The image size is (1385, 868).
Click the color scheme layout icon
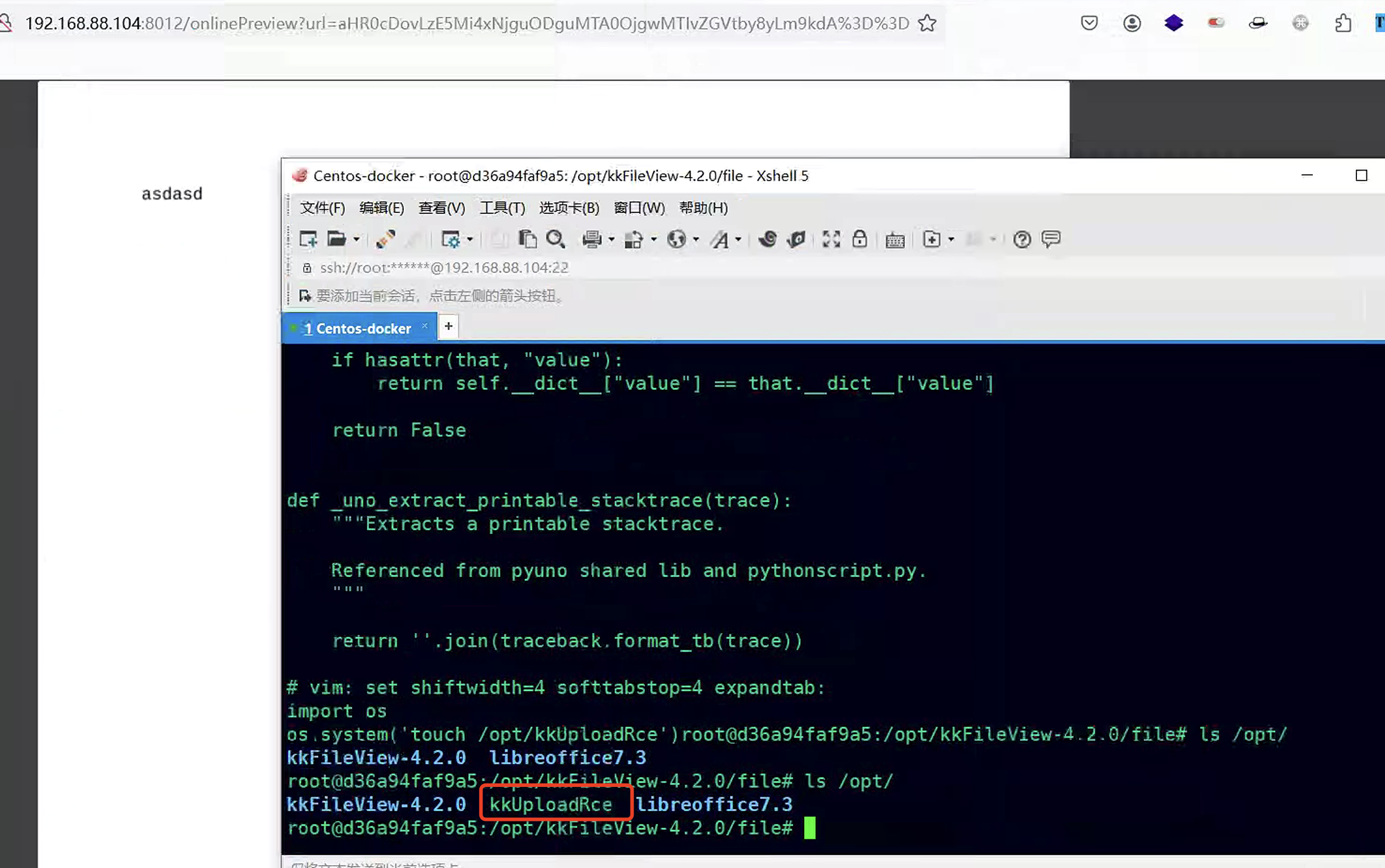633,239
